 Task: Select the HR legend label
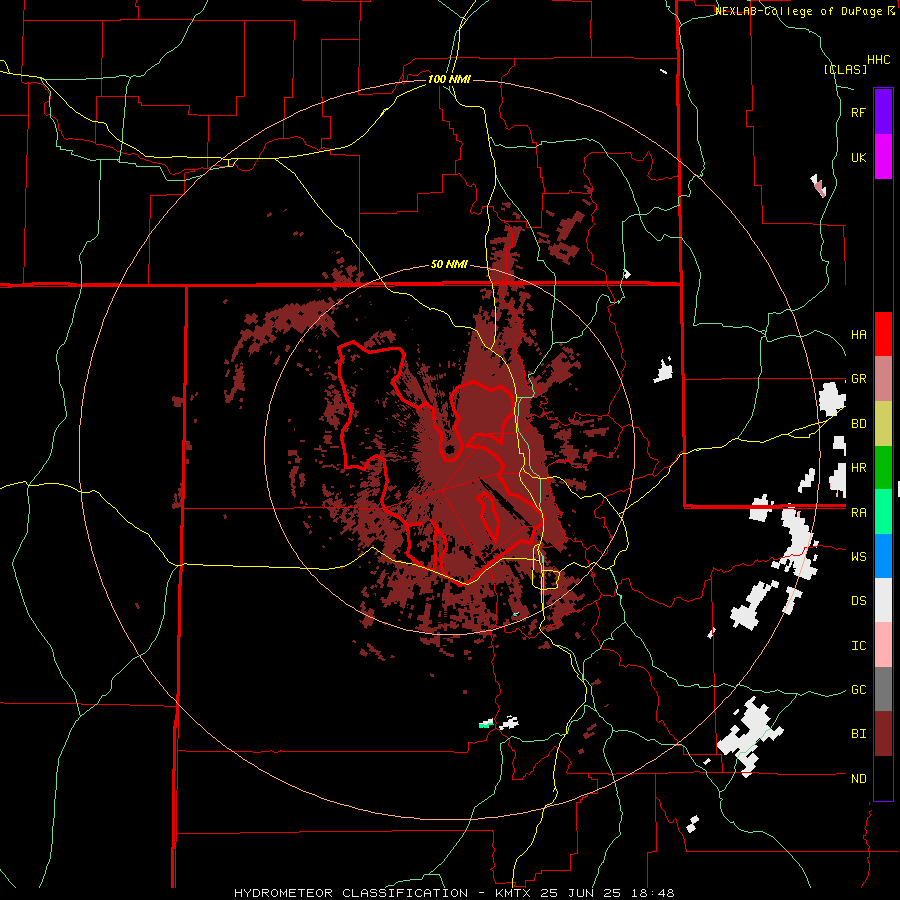(x=858, y=468)
